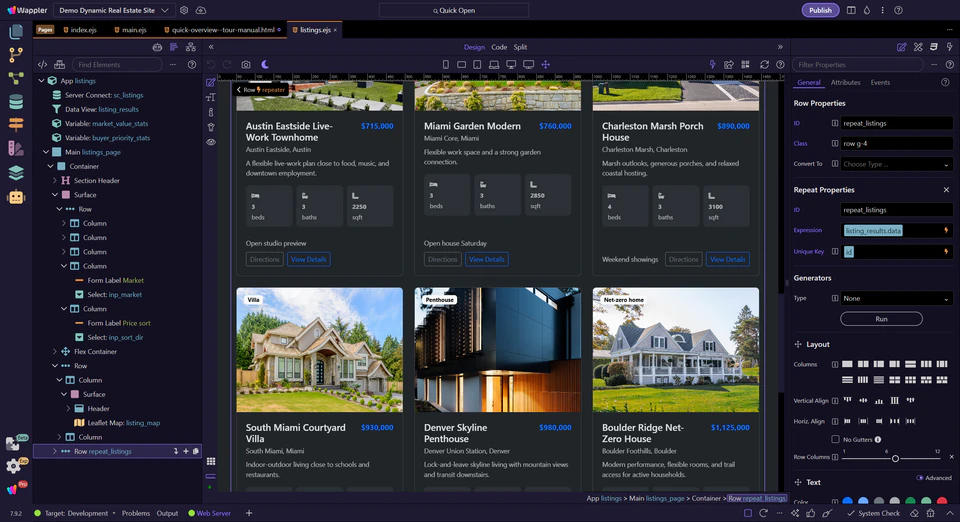Image resolution: width=960 pixels, height=522 pixels.
Task: Click the cloud upload icon in title bar
Action: tap(201, 10)
